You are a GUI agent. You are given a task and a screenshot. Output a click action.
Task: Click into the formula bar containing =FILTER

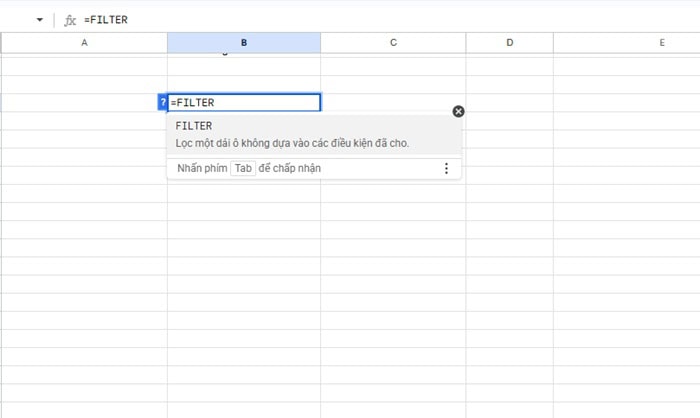[x=300, y=20]
